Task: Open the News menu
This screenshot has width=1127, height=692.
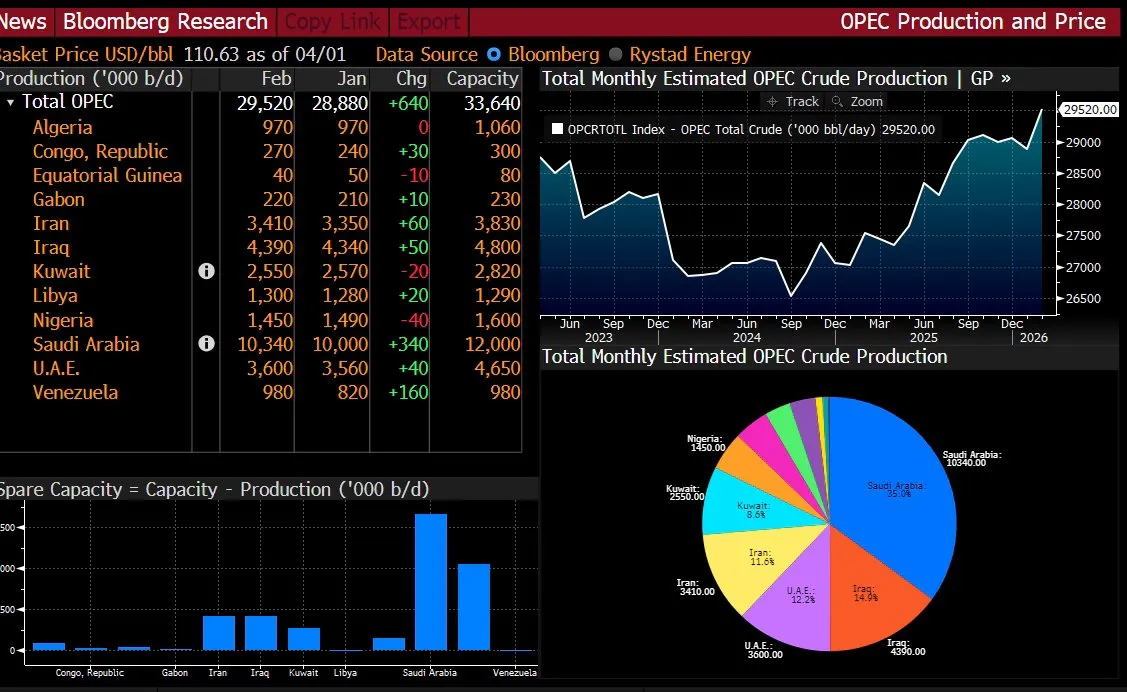Action: [23, 21]
